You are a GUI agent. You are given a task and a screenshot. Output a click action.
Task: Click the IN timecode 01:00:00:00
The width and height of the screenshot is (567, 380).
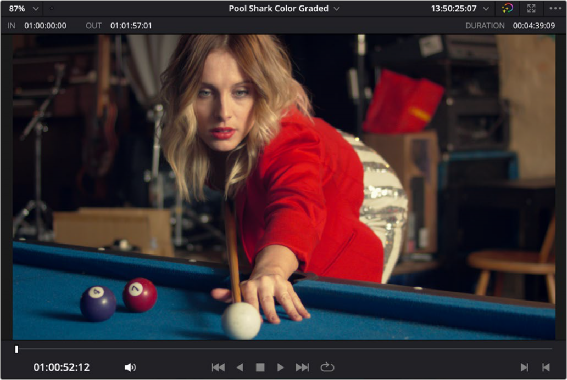(45, 26)
